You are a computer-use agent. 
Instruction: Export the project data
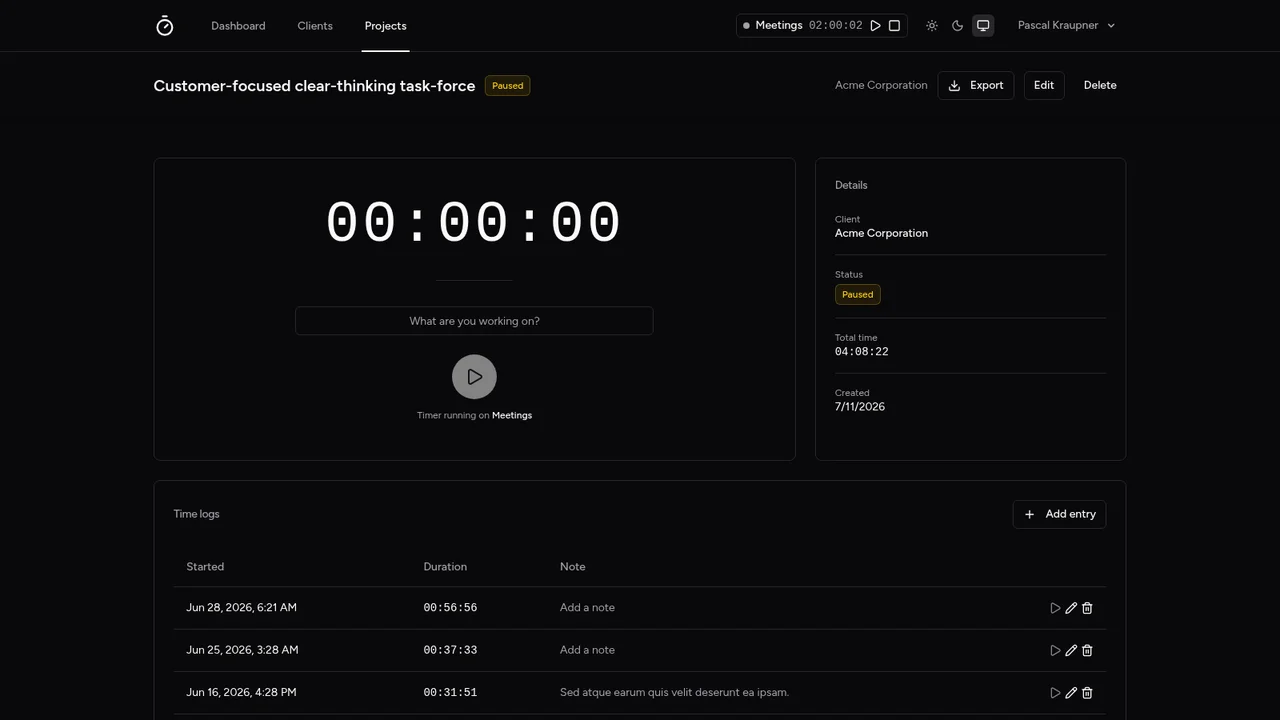tap(976, 85)
